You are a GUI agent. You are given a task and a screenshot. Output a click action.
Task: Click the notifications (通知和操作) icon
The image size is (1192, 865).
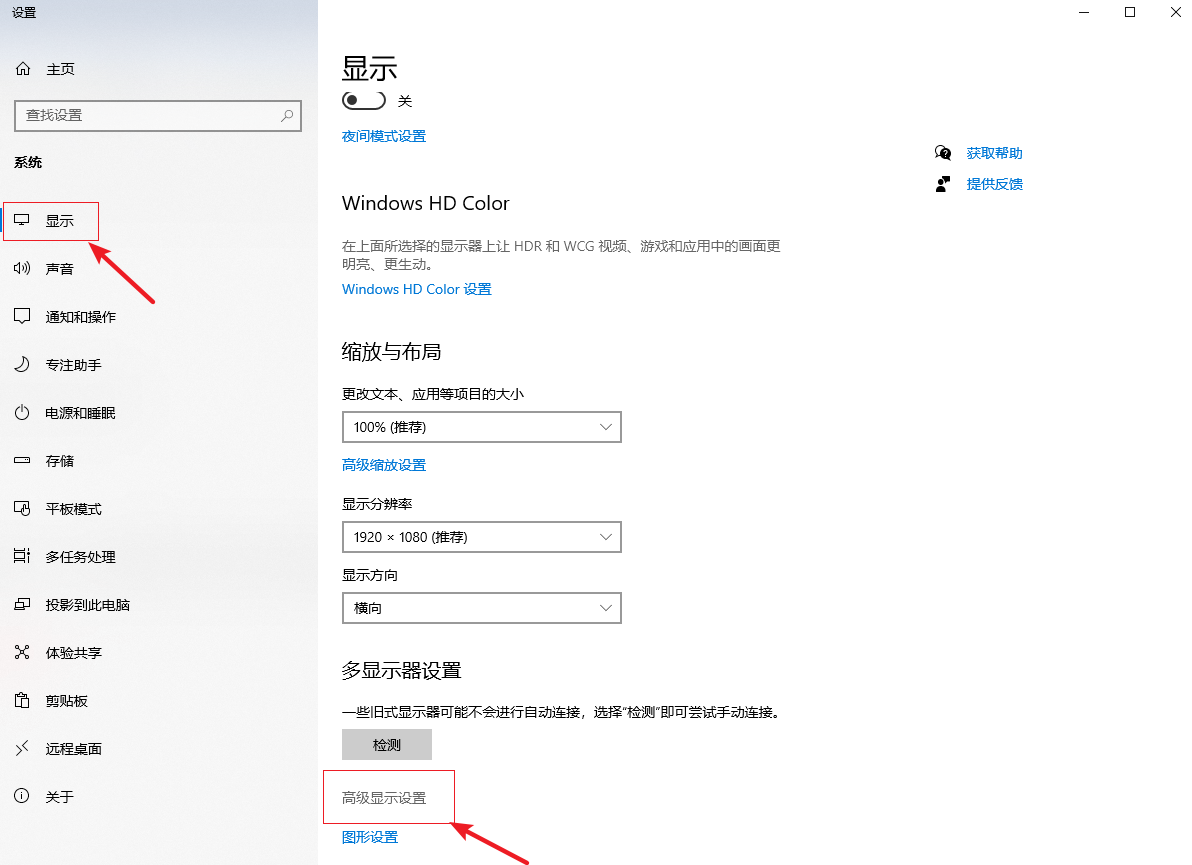pos(22,317)
